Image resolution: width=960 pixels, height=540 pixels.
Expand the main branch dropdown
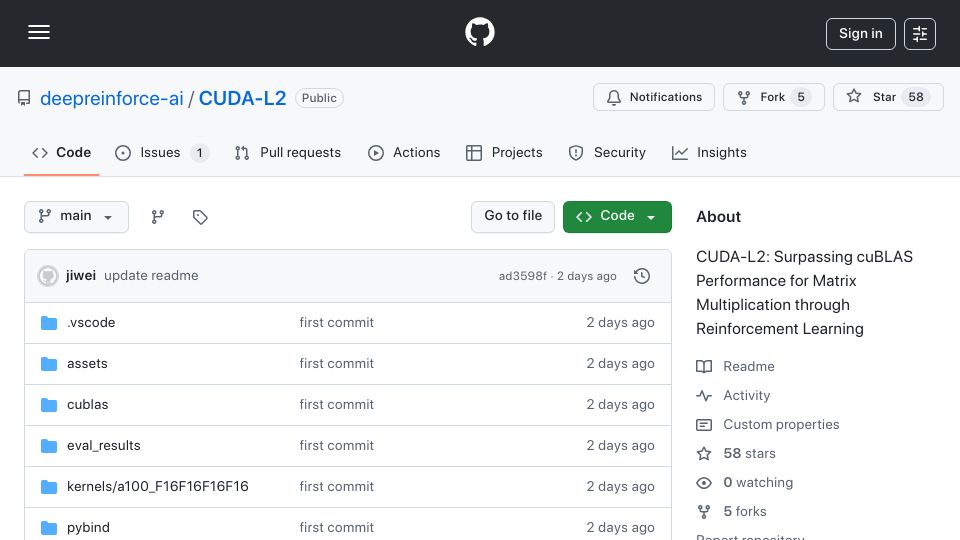(76, 217)
